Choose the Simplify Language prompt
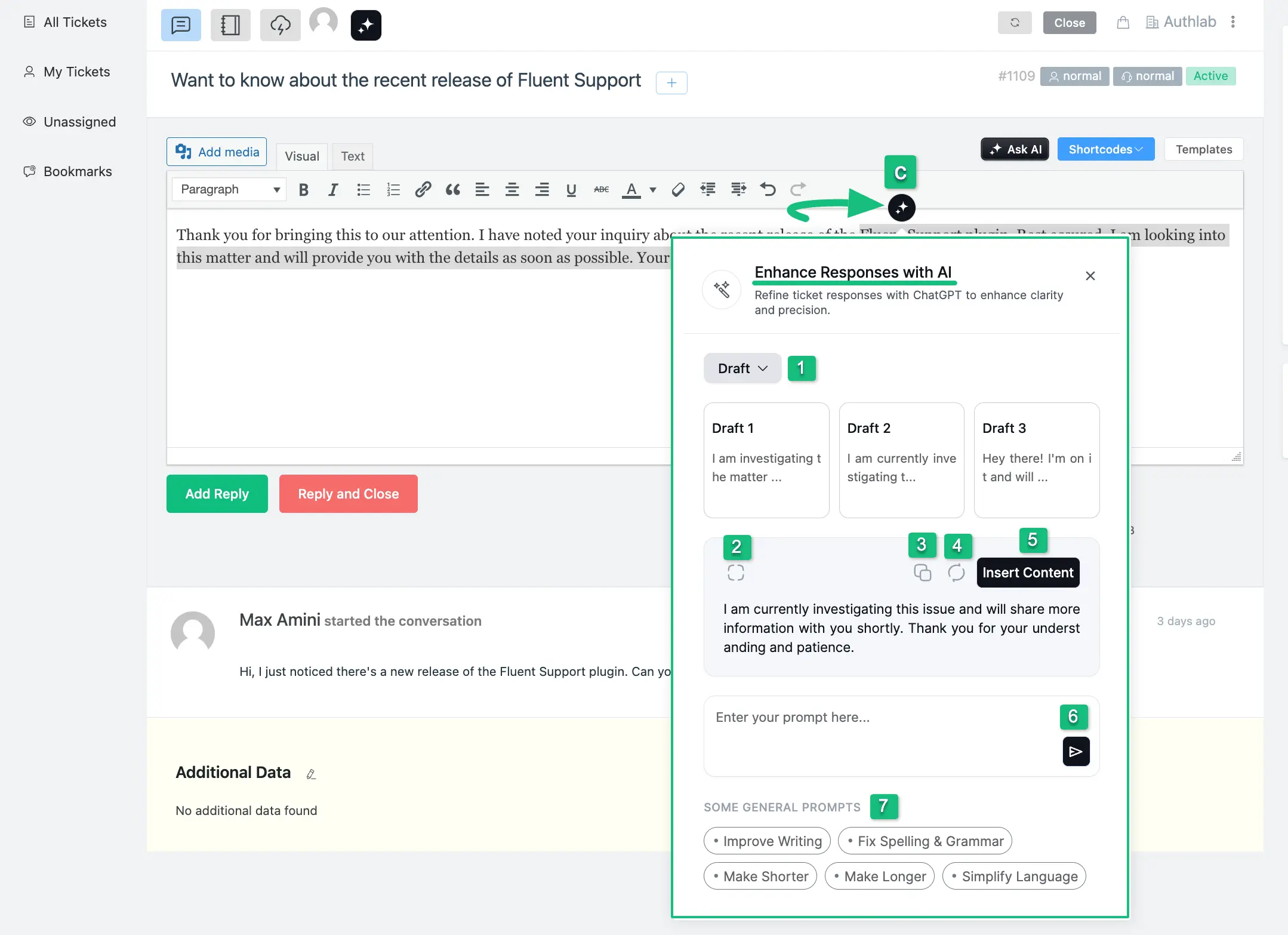Viewport: 1288px width, 935px height. coord(1014,876)
